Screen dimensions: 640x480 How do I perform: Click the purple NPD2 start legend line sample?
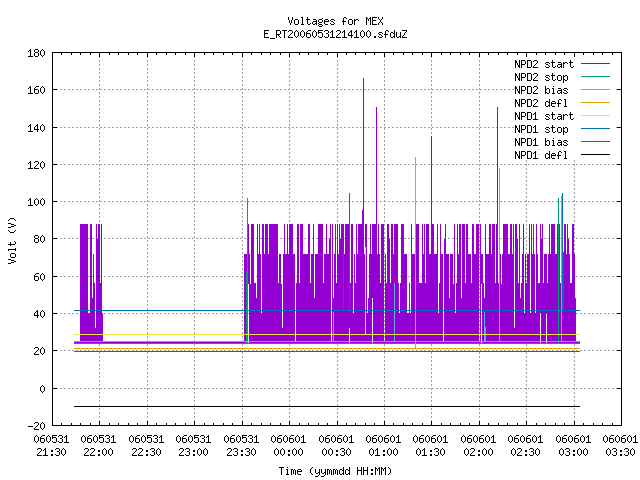pos(595,64)
